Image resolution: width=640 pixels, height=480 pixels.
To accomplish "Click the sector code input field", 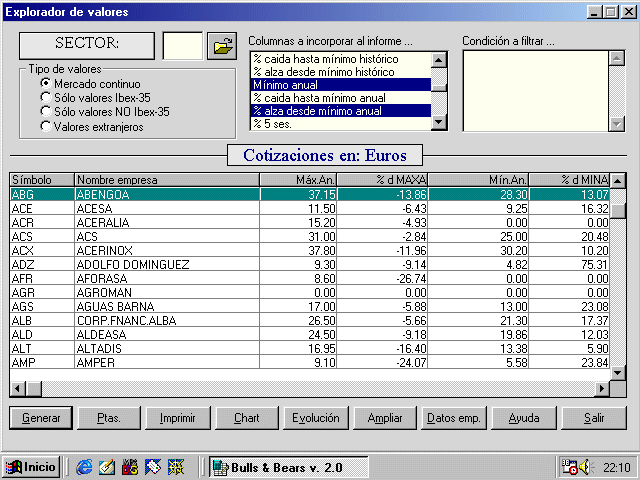I will 182,46.
